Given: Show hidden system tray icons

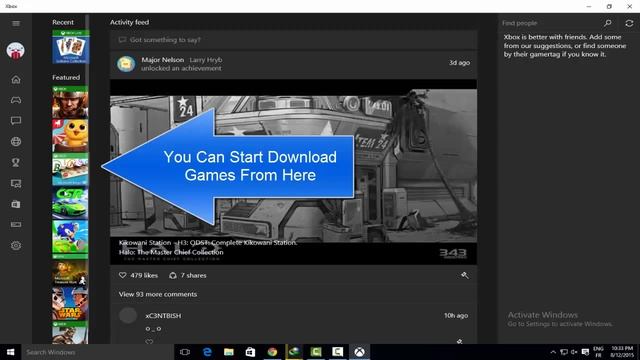Looking at the screenshot, I should click(553, 352).
